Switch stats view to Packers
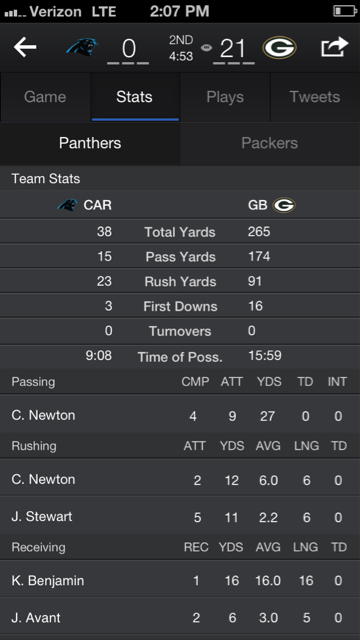Screen dimensions: 360x640 pyautogui.click(x=270, y=143)
